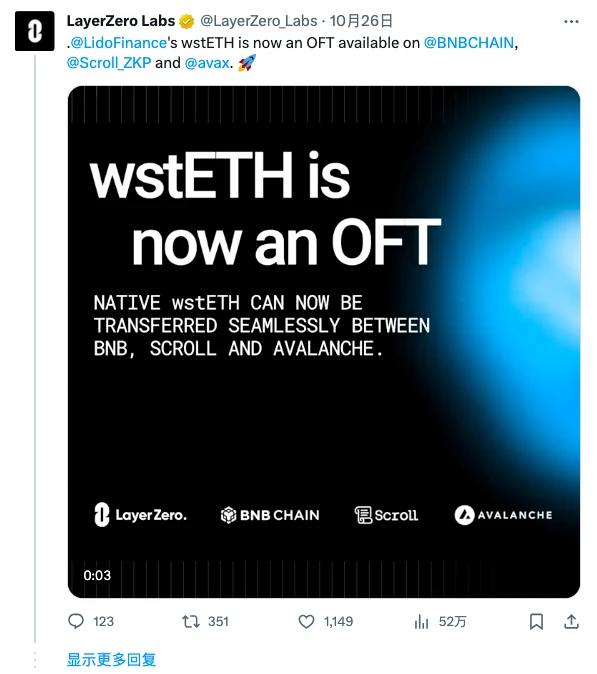Screen dimensions: 597x674
Task: Click the retweet icon
Action: pyautogui.click(x=190, y=621)
